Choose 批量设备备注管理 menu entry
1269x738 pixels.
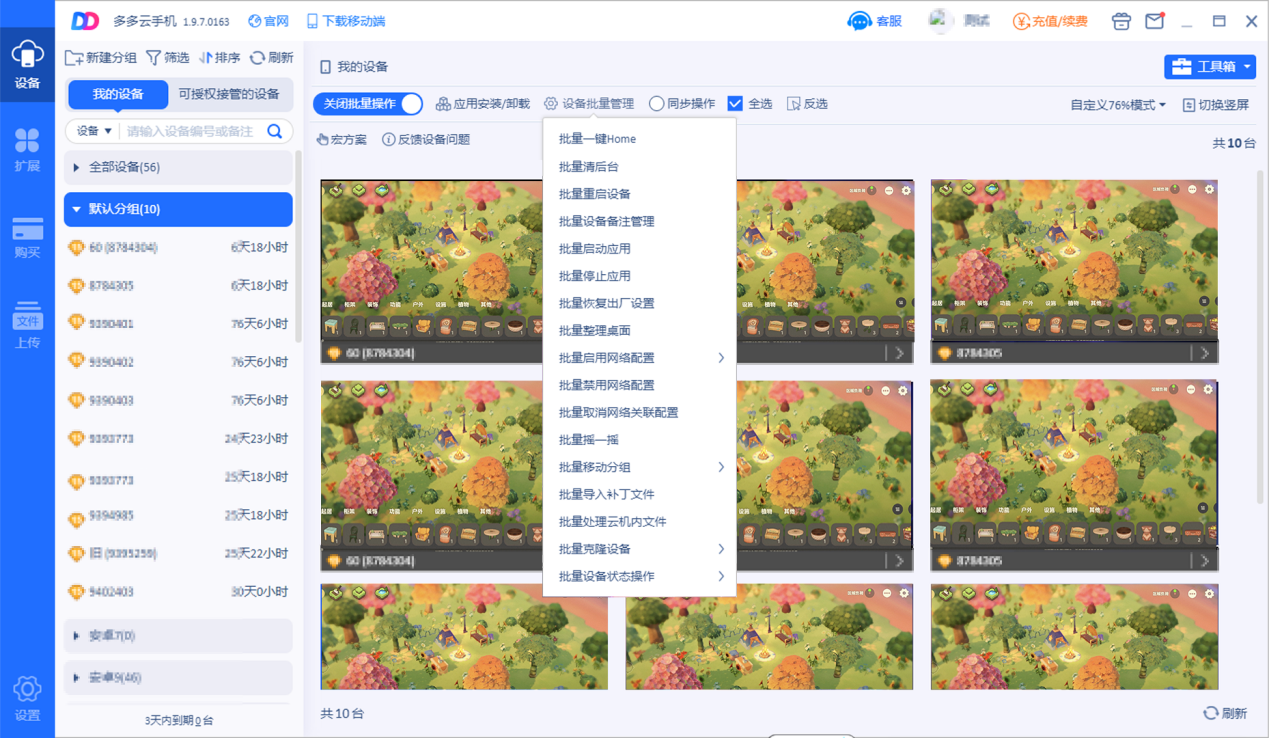click(x=639, y=221)
